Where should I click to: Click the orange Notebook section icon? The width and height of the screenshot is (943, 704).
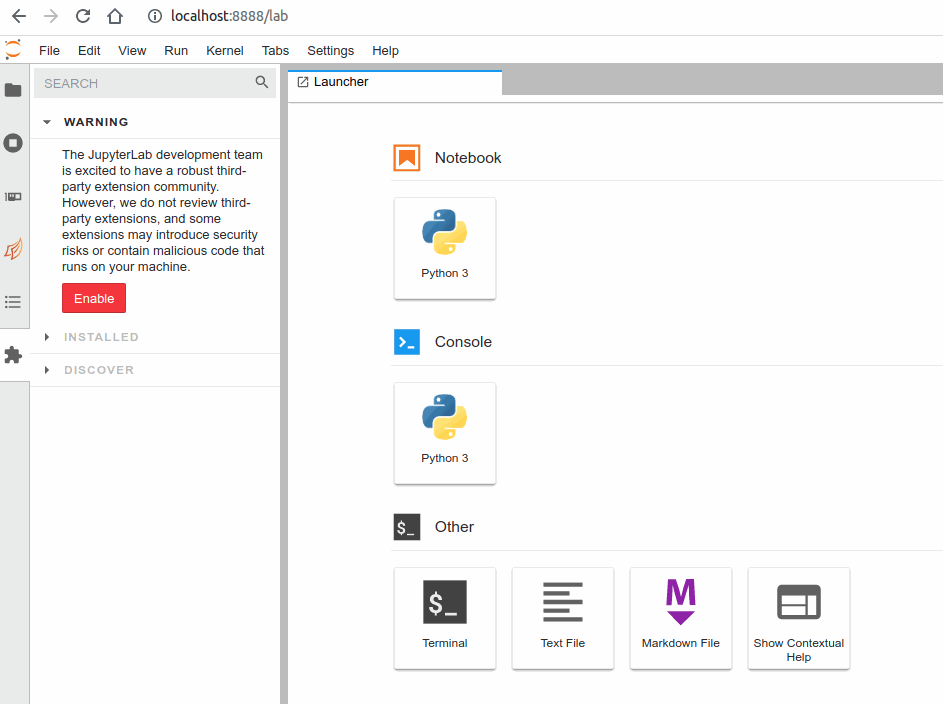[x=407, y=158]
